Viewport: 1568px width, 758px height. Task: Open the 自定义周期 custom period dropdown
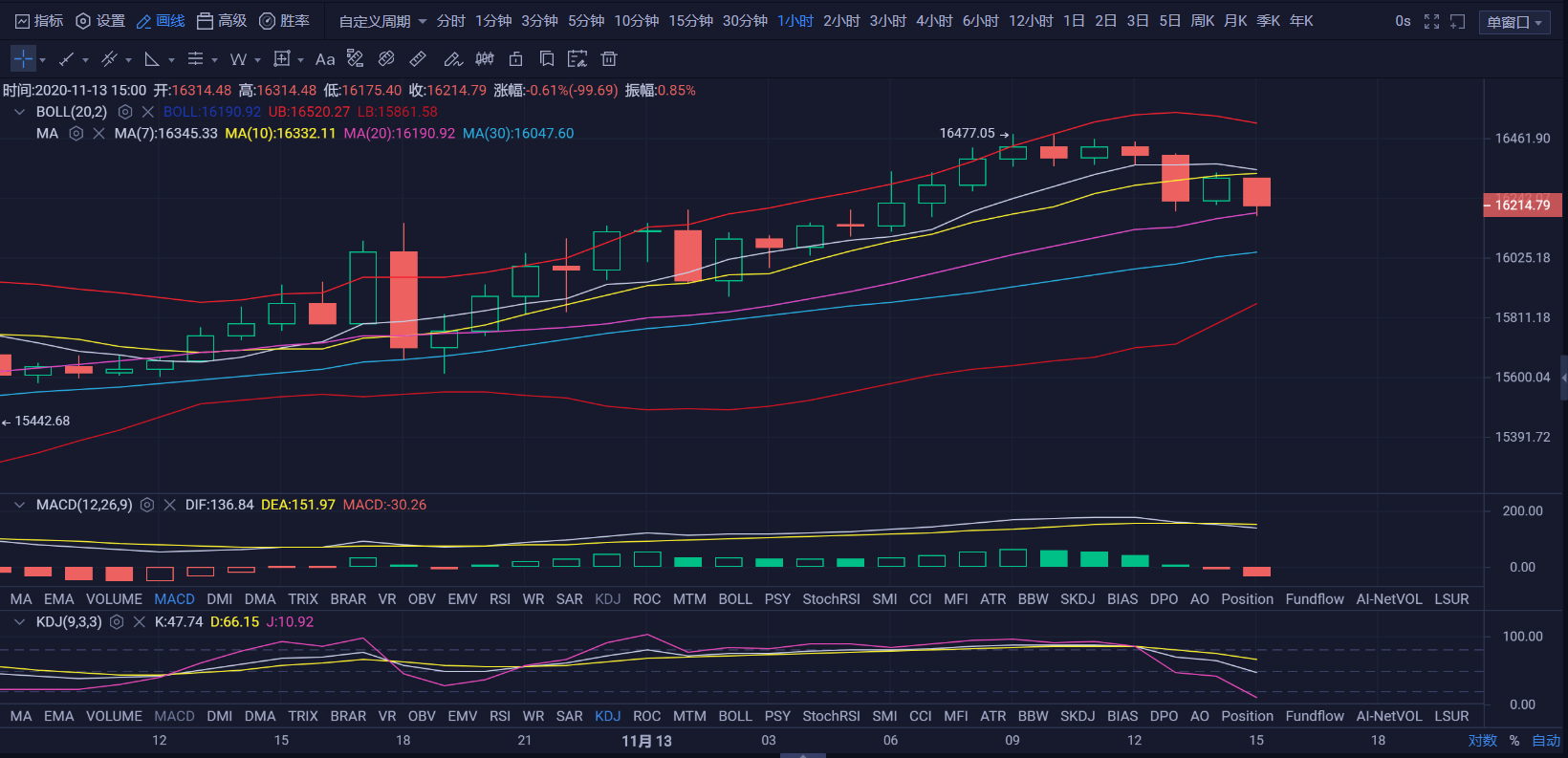point(382,21)
